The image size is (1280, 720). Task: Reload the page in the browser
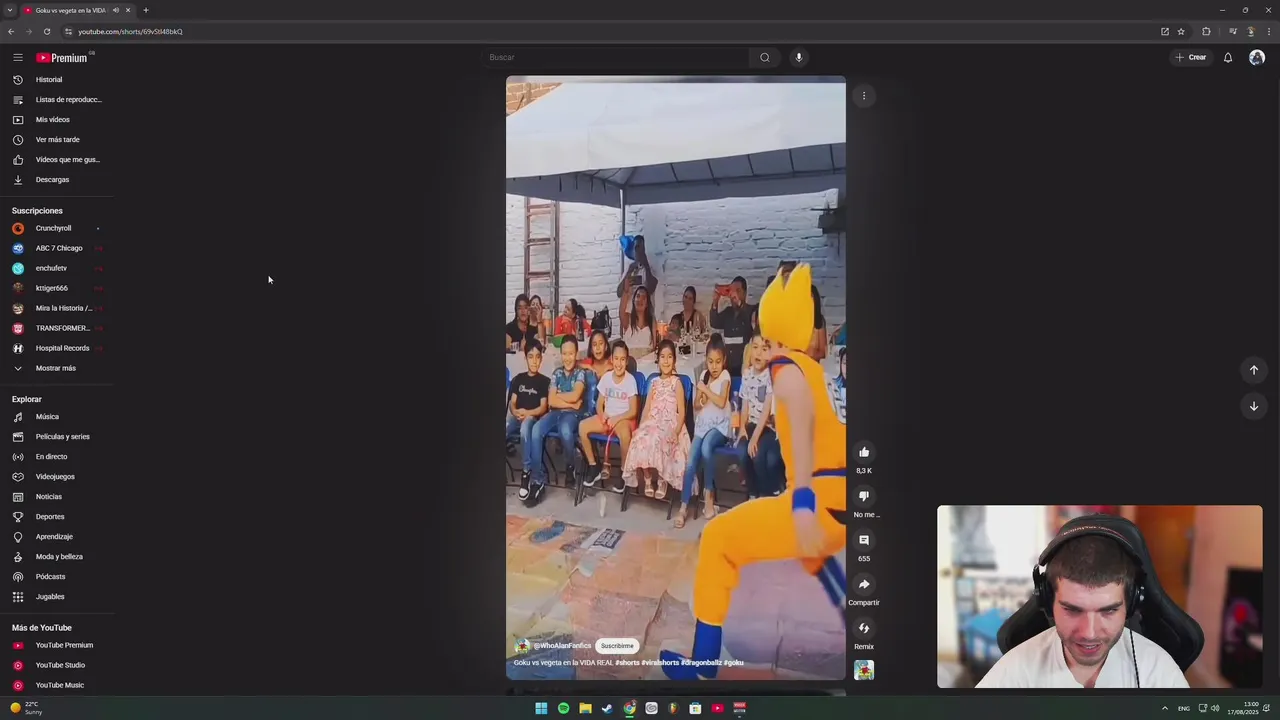click(x=47, y=31)
